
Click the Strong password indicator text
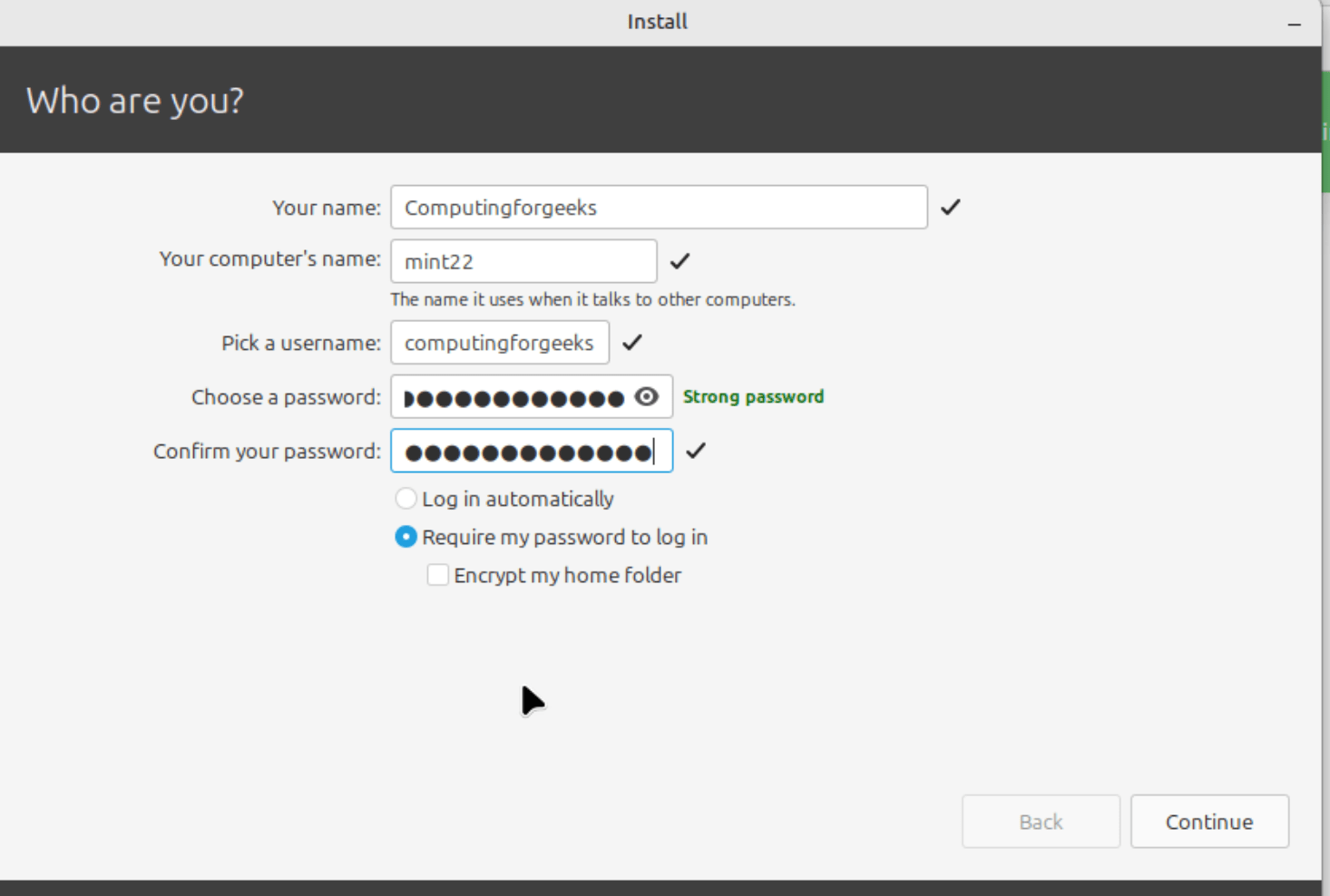753,396
